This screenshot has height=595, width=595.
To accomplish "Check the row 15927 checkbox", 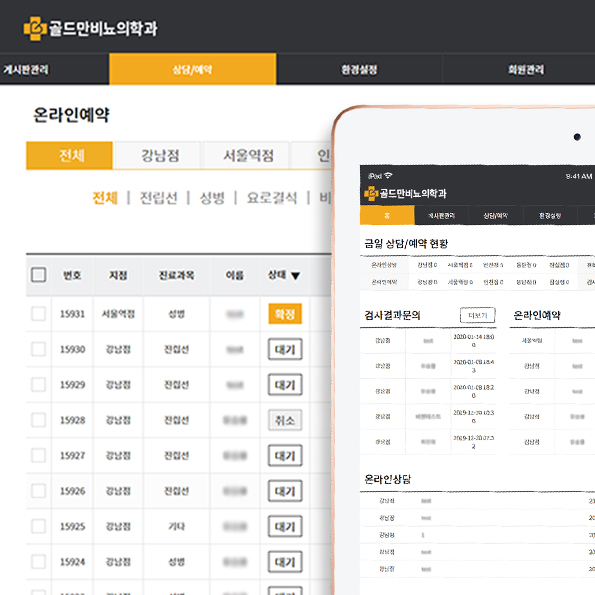I will pyautogui.click(x=38, y=455).
